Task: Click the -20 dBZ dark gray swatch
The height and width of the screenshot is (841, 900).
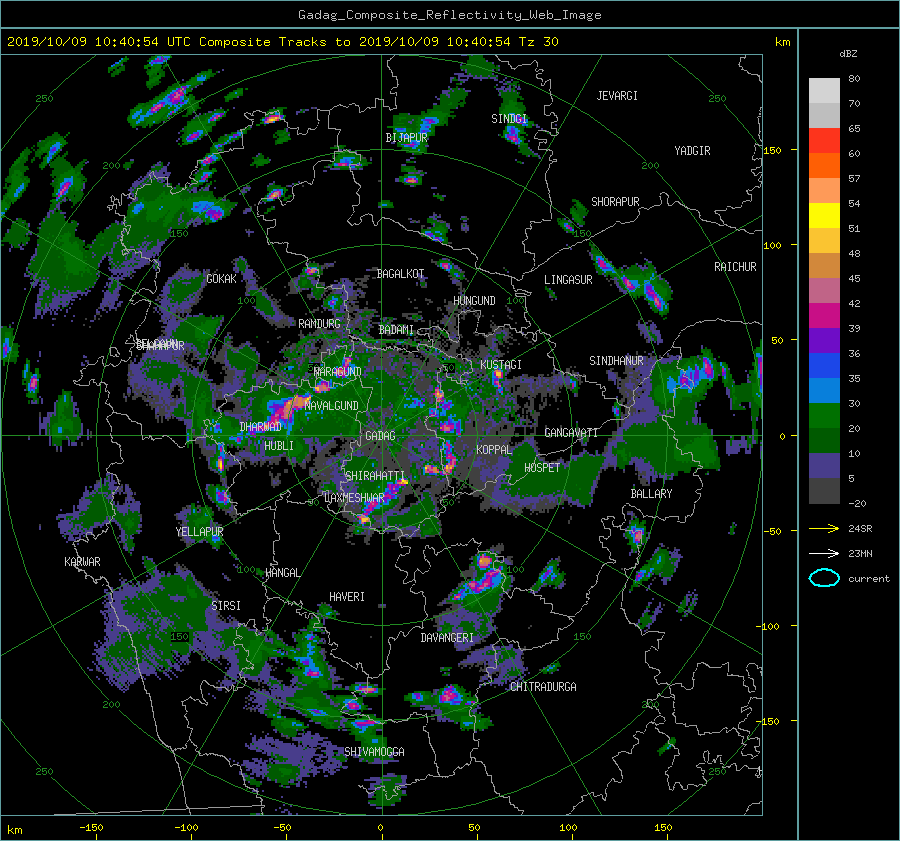Action: point(824,491)
